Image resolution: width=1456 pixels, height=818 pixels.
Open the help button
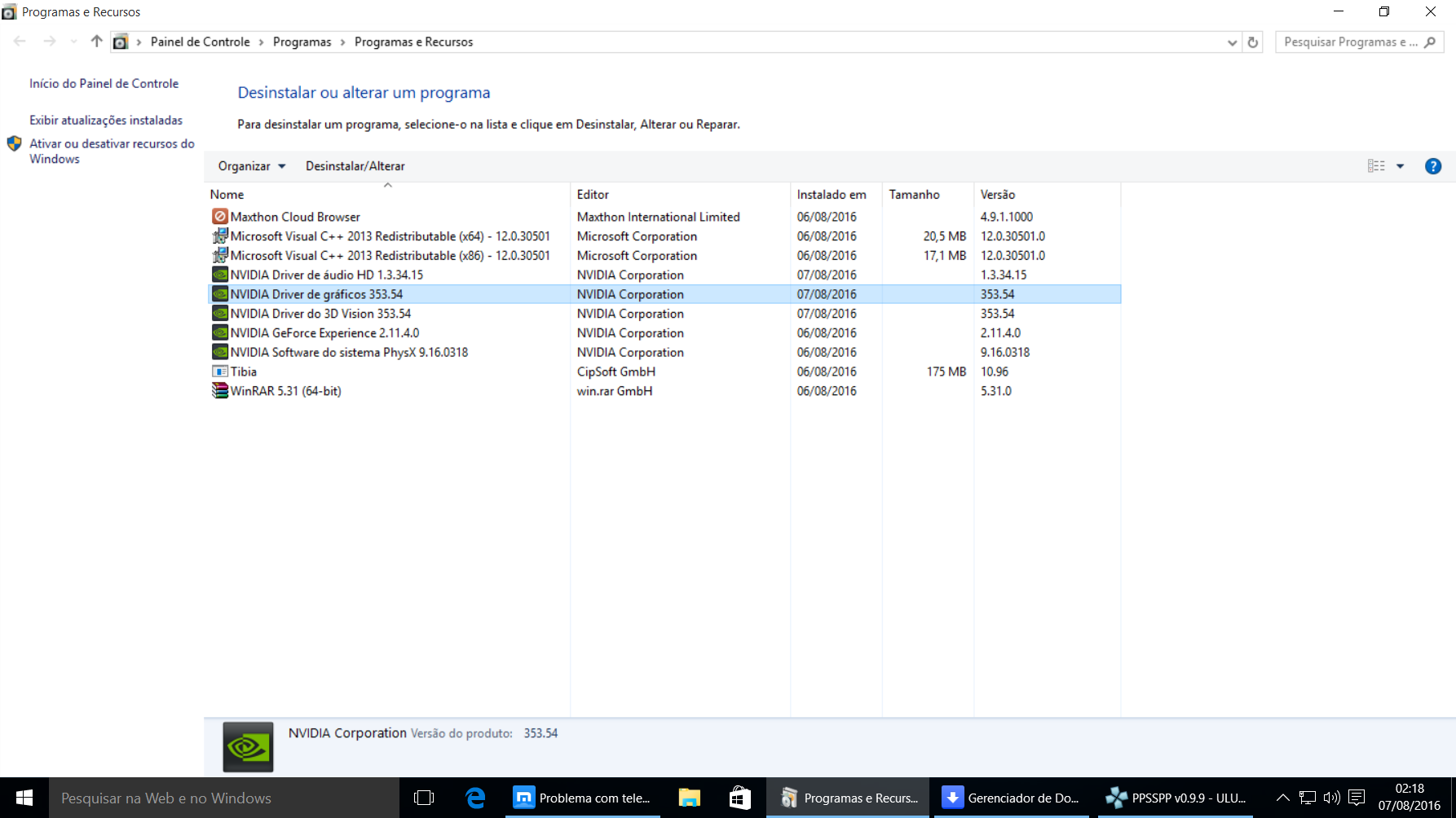point(1432,166)
